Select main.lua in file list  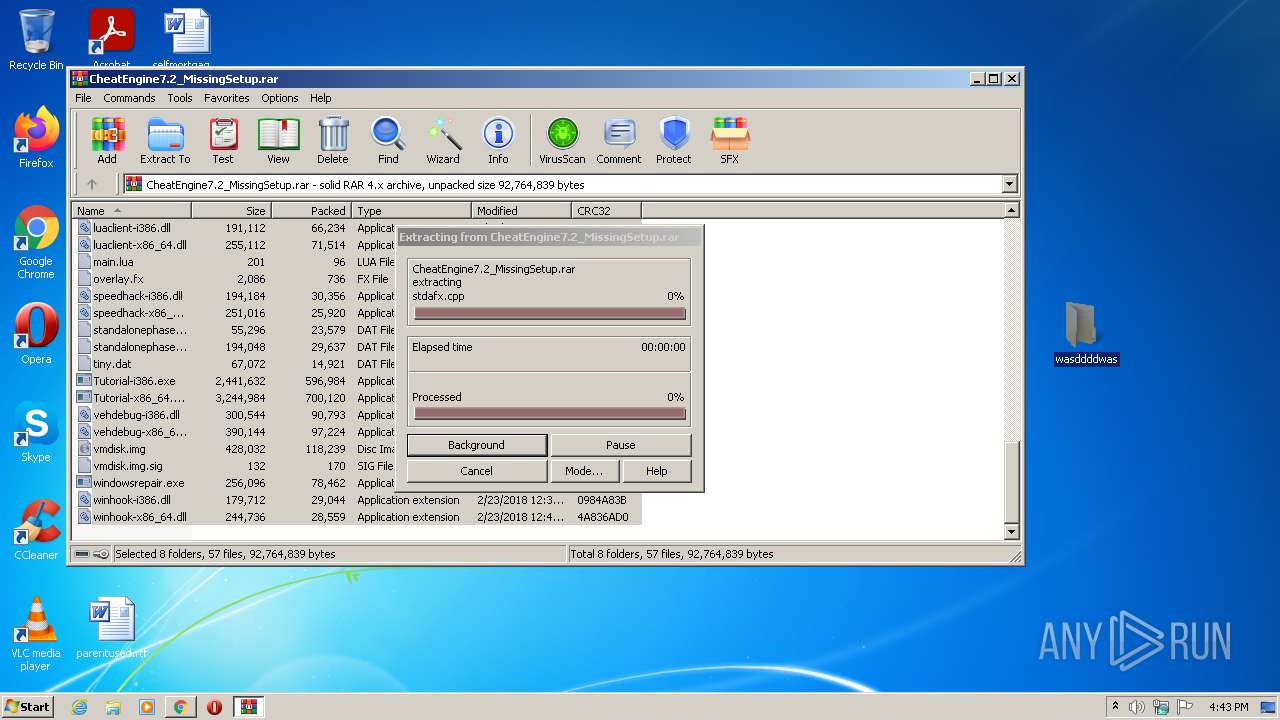pos(113,262)
